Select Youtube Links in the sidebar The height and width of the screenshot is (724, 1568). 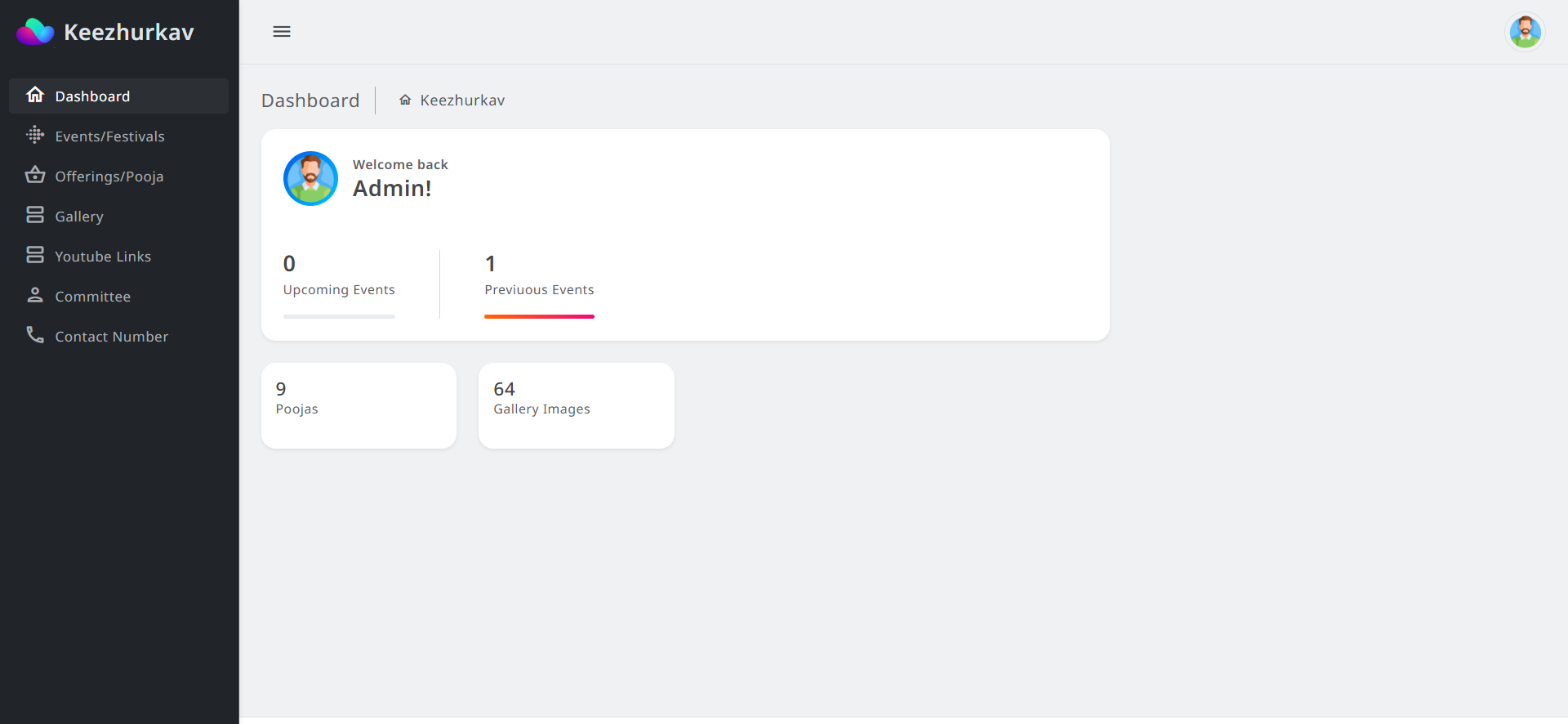coord(103,257)
